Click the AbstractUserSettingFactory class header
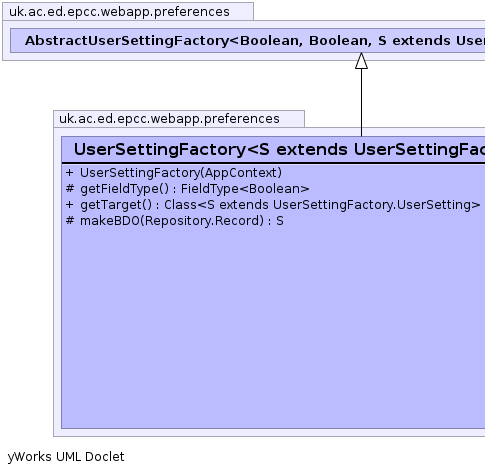 248,41
